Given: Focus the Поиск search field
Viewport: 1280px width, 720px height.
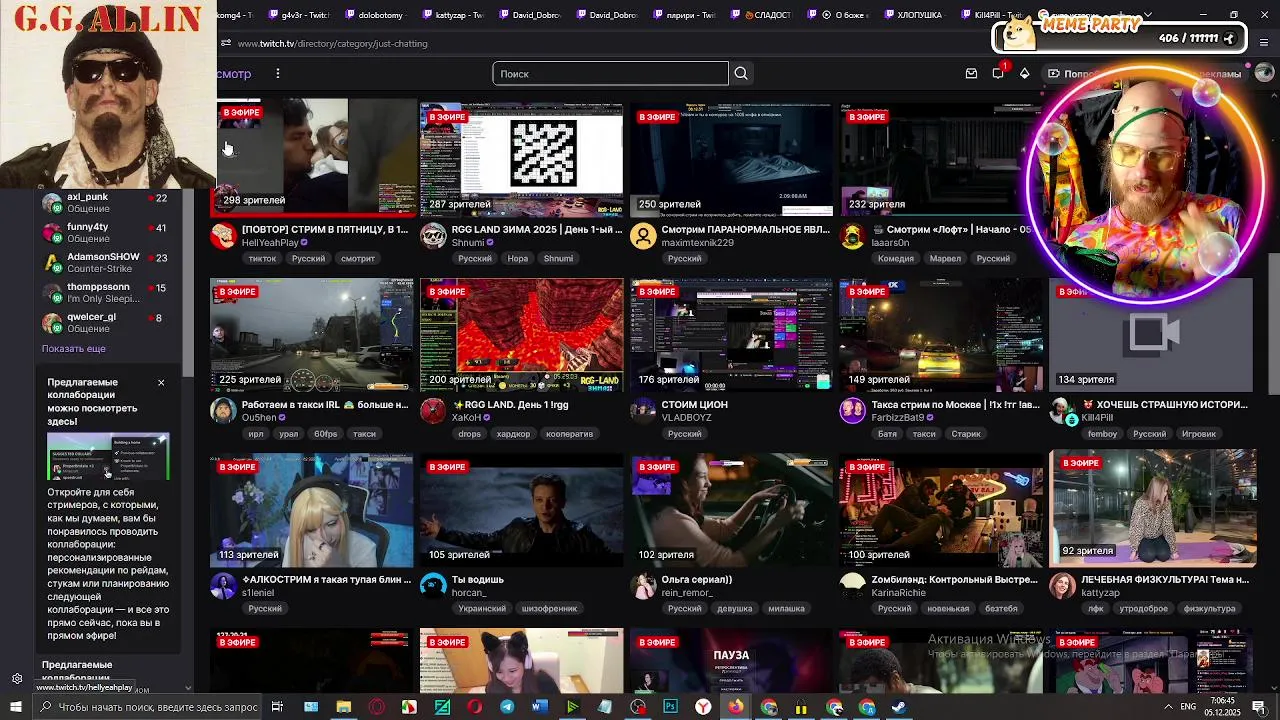Looking at the screenshot, I should click(x=610, y=73).
